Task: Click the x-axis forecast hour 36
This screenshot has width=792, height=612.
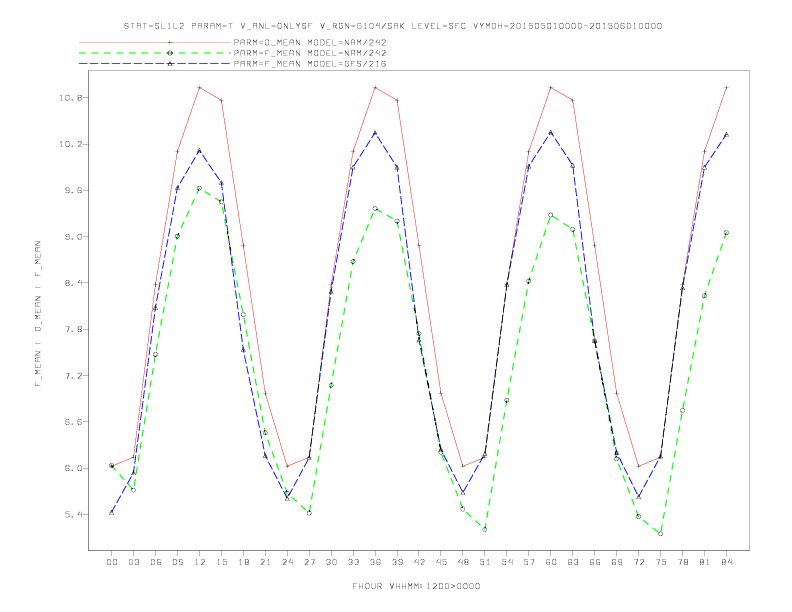Action: pos(375,562)
